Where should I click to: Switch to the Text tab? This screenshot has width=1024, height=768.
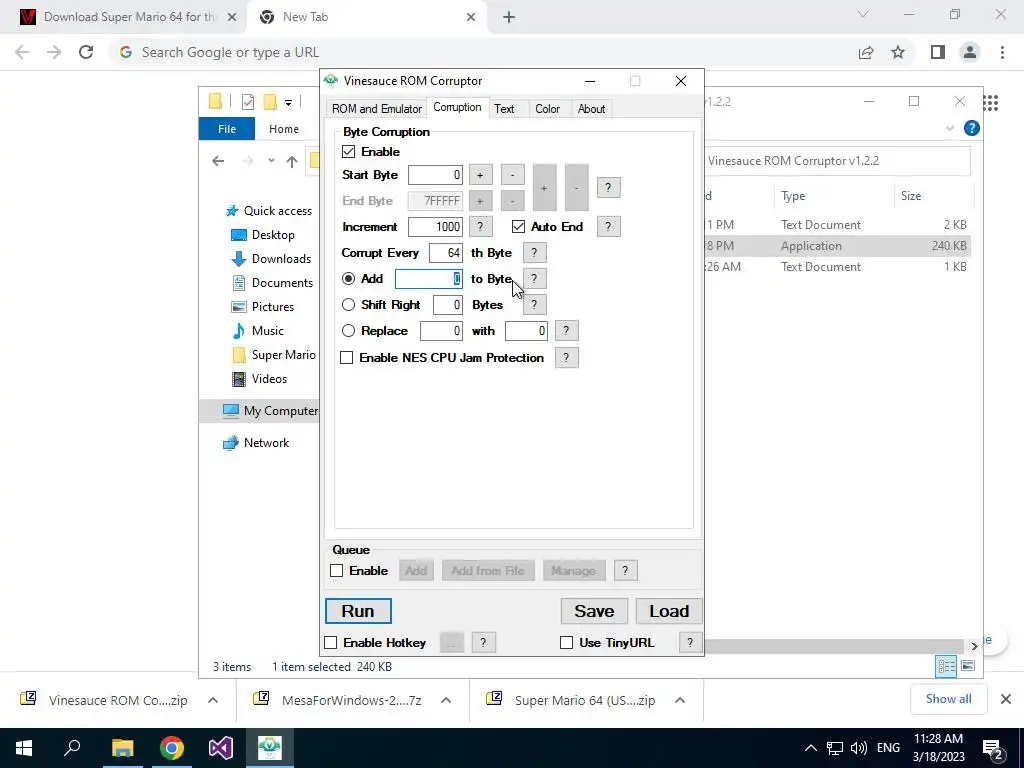pos(504,109)
